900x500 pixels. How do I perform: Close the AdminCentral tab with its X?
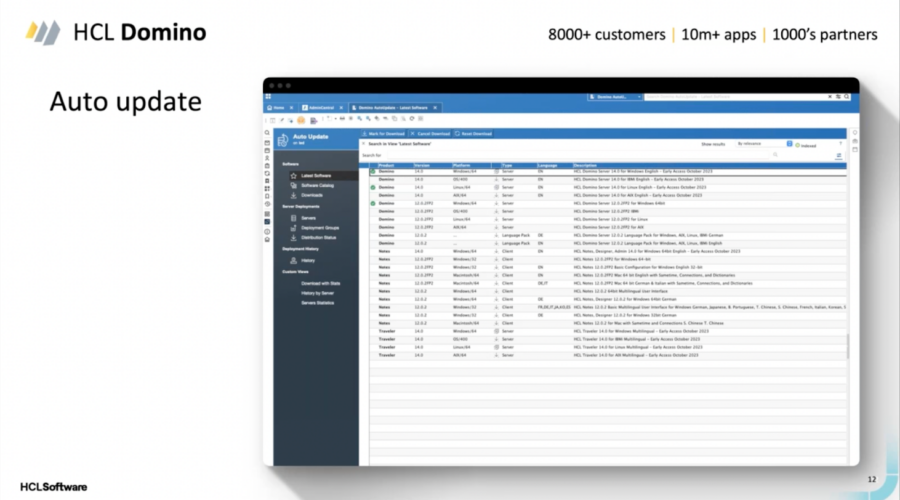(x=341, y=107)
